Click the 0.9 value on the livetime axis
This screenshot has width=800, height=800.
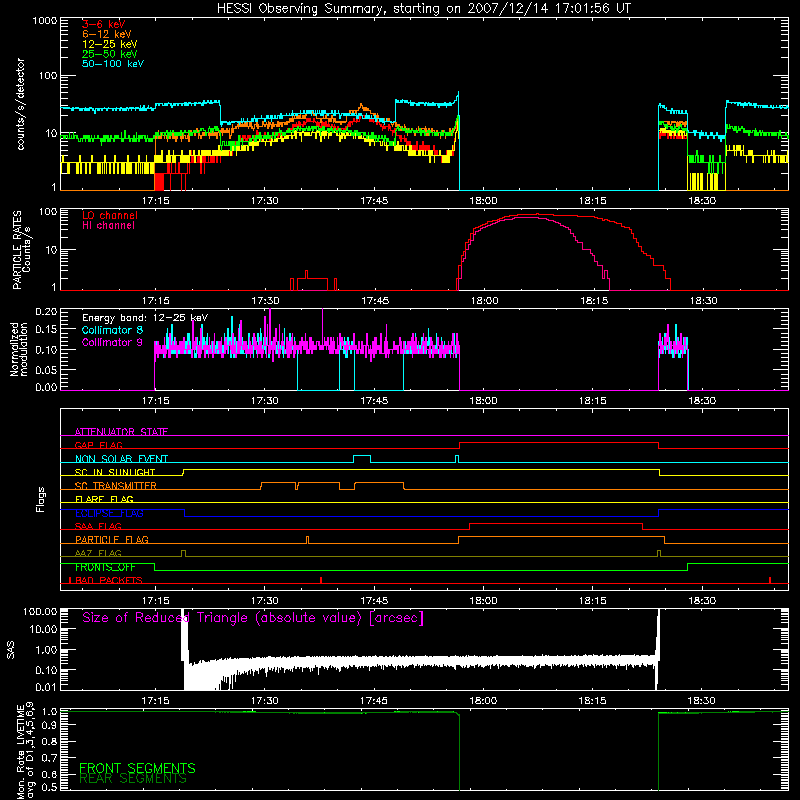point(49,725)
